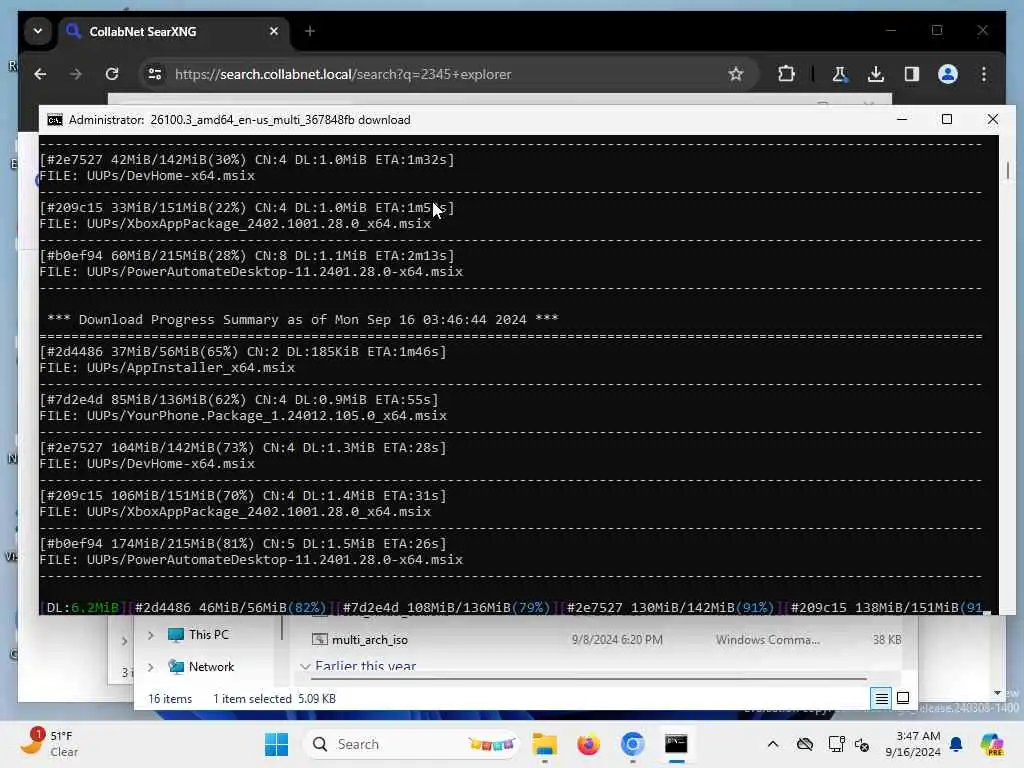Viewport: 1024px width, 768px height.
Task: Close the CollabNet SearXNG tab
Action: (x=274, y=31)
